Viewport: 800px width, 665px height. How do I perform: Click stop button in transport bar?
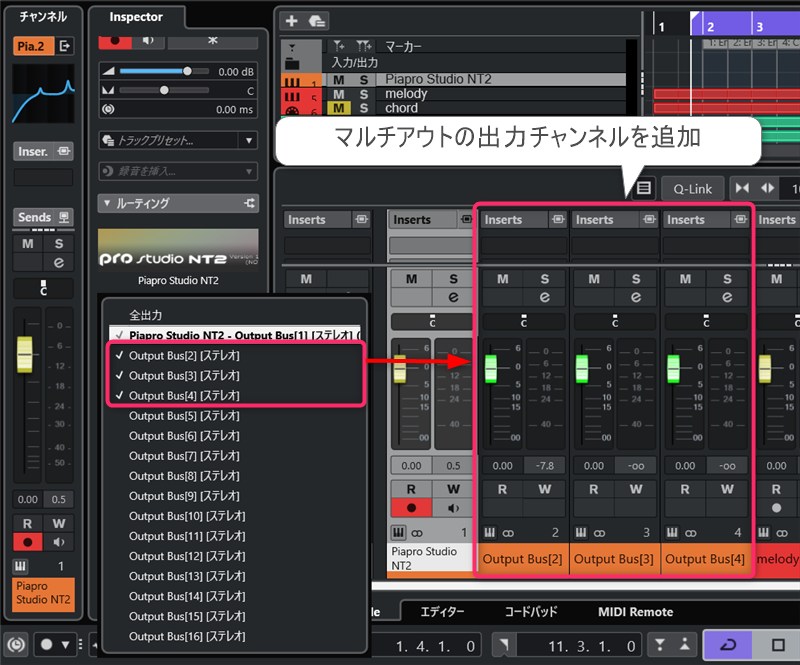pyautogui.click(x=778, y=645)
